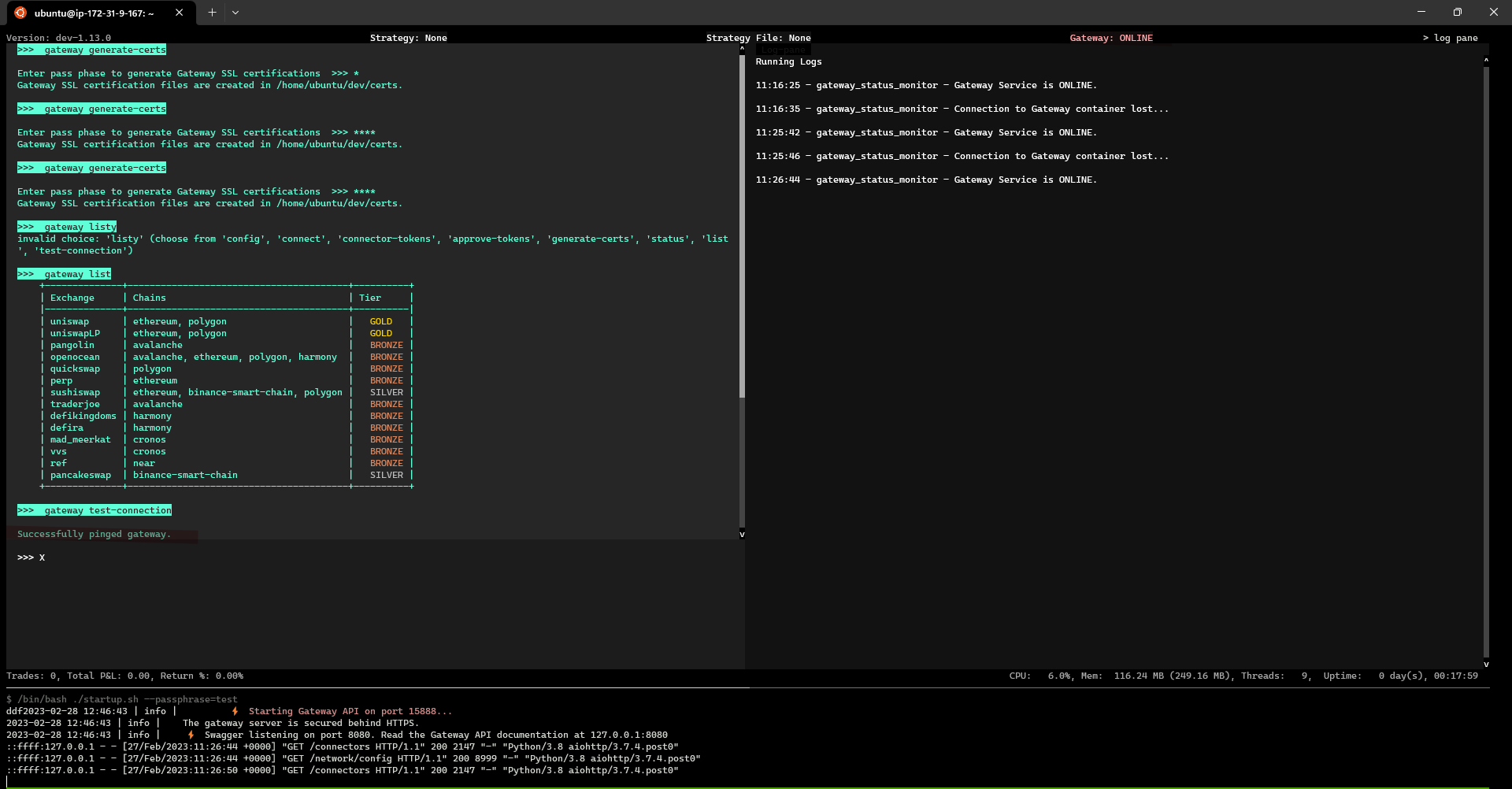
Task: Switch to the ubuntu@ip-172-31-9-167 tab
Action: coord(94,13)
